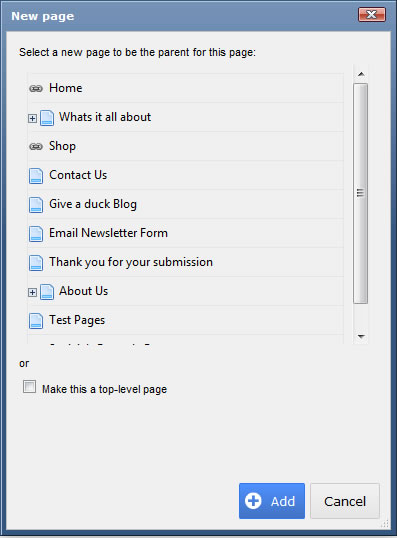The image size is (397, 538).
Task: Choose Email Newsletter Form as parent page
Action: click(108, 233)
